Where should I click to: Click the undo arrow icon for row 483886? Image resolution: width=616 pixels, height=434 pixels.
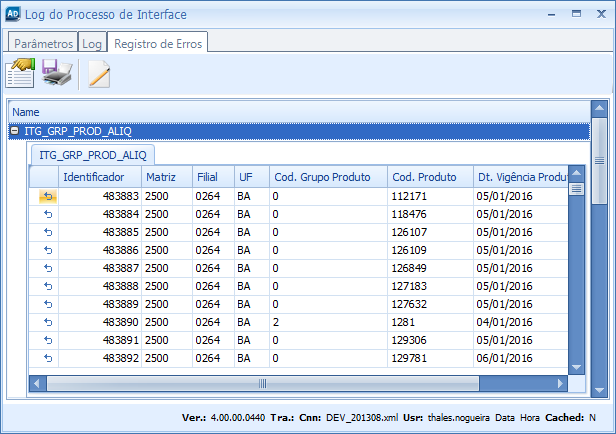(46, 249)
